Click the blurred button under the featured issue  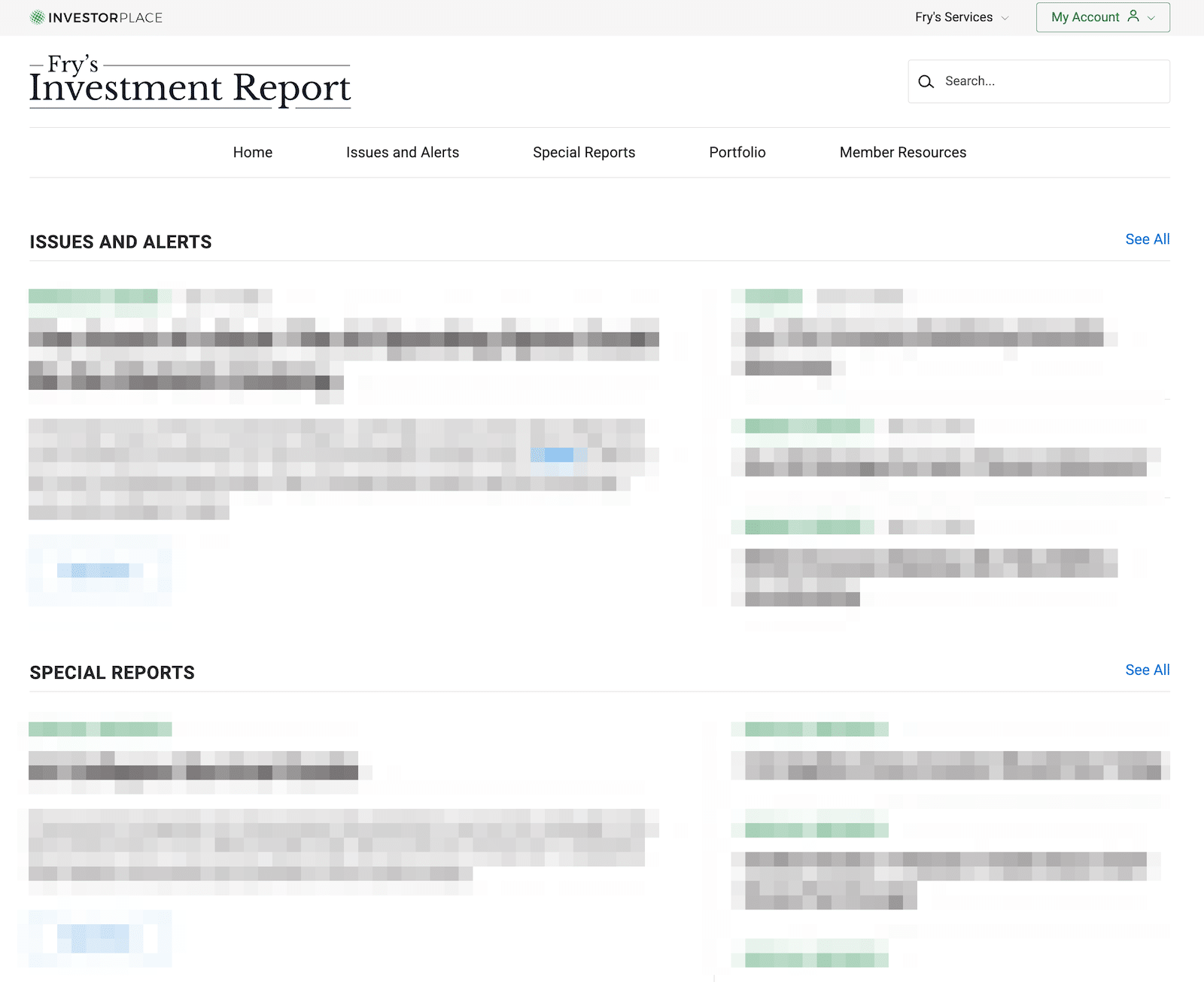coord(99,570)
